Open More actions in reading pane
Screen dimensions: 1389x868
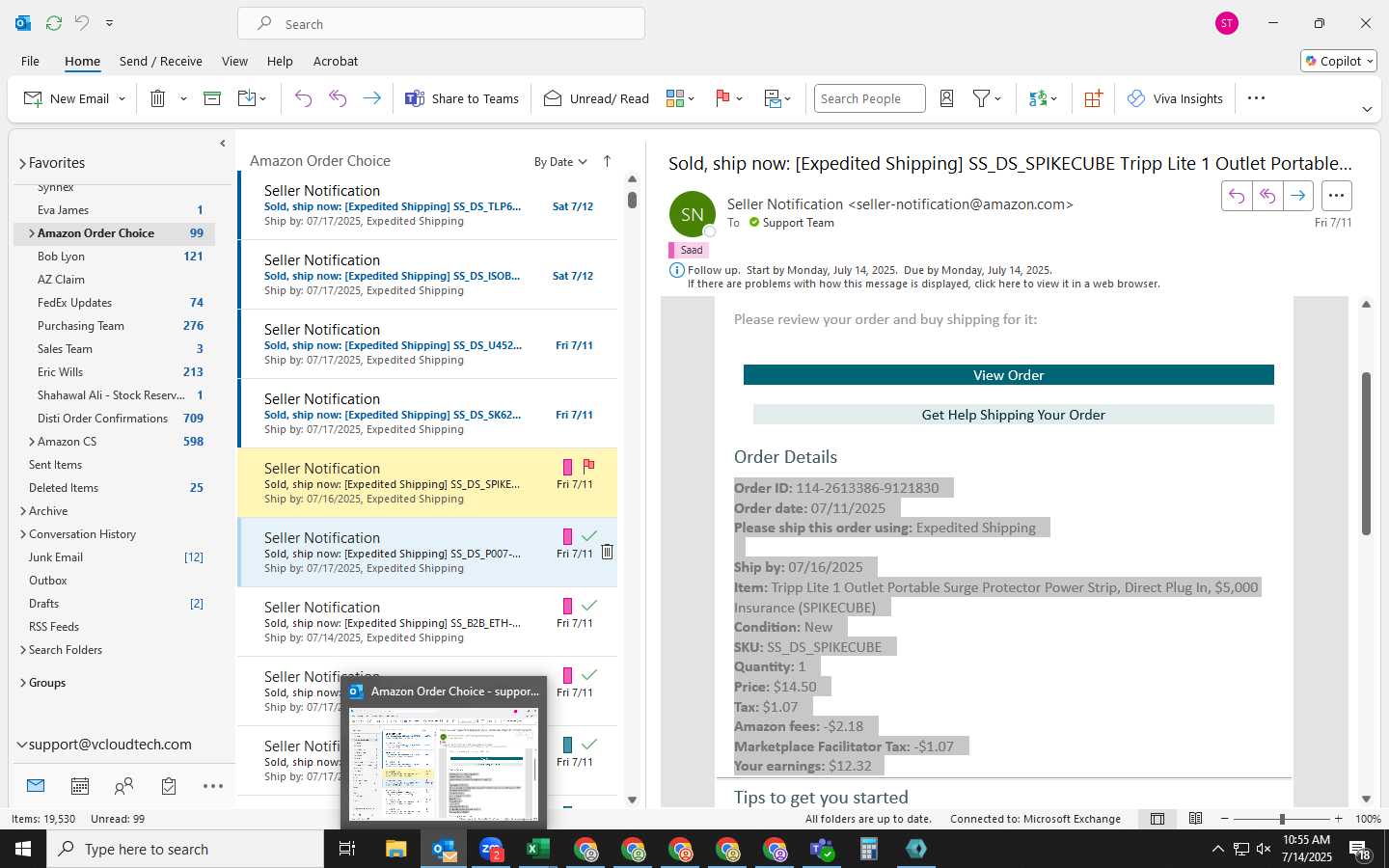[x=1336, y=196]
